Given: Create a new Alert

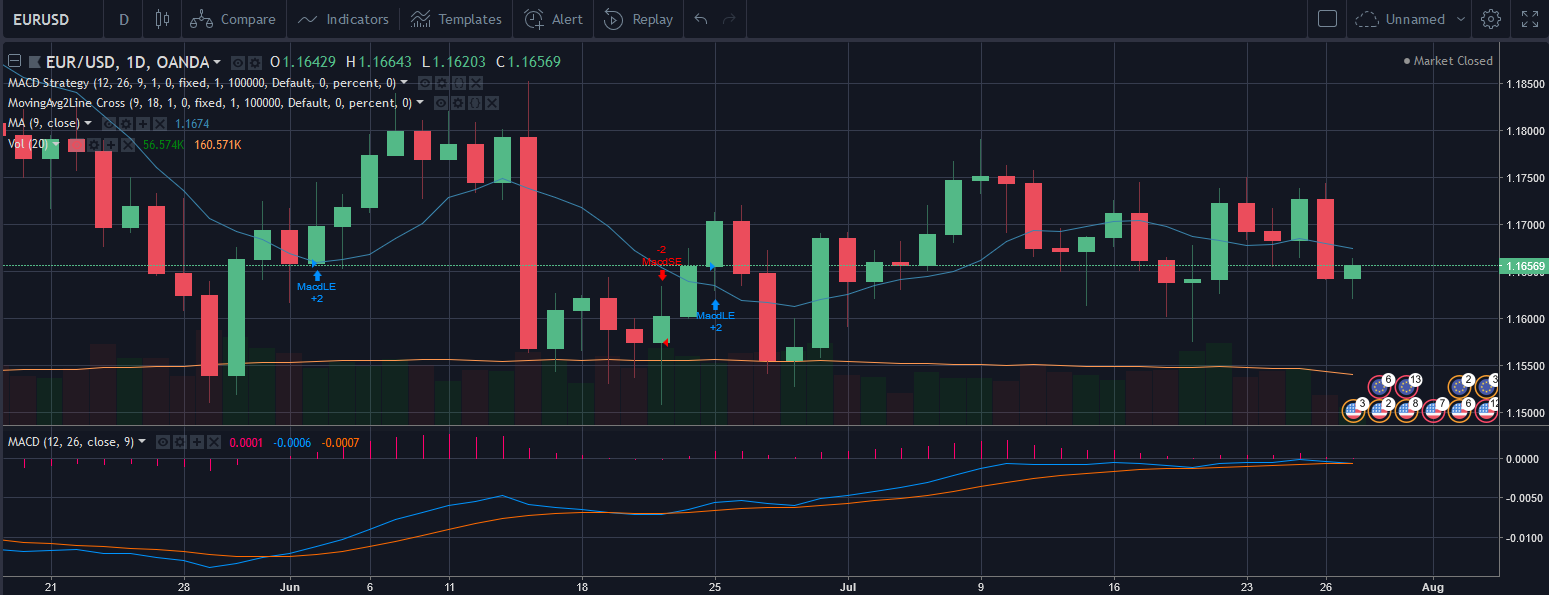Looking at the screenshot, I should (553, 19).
